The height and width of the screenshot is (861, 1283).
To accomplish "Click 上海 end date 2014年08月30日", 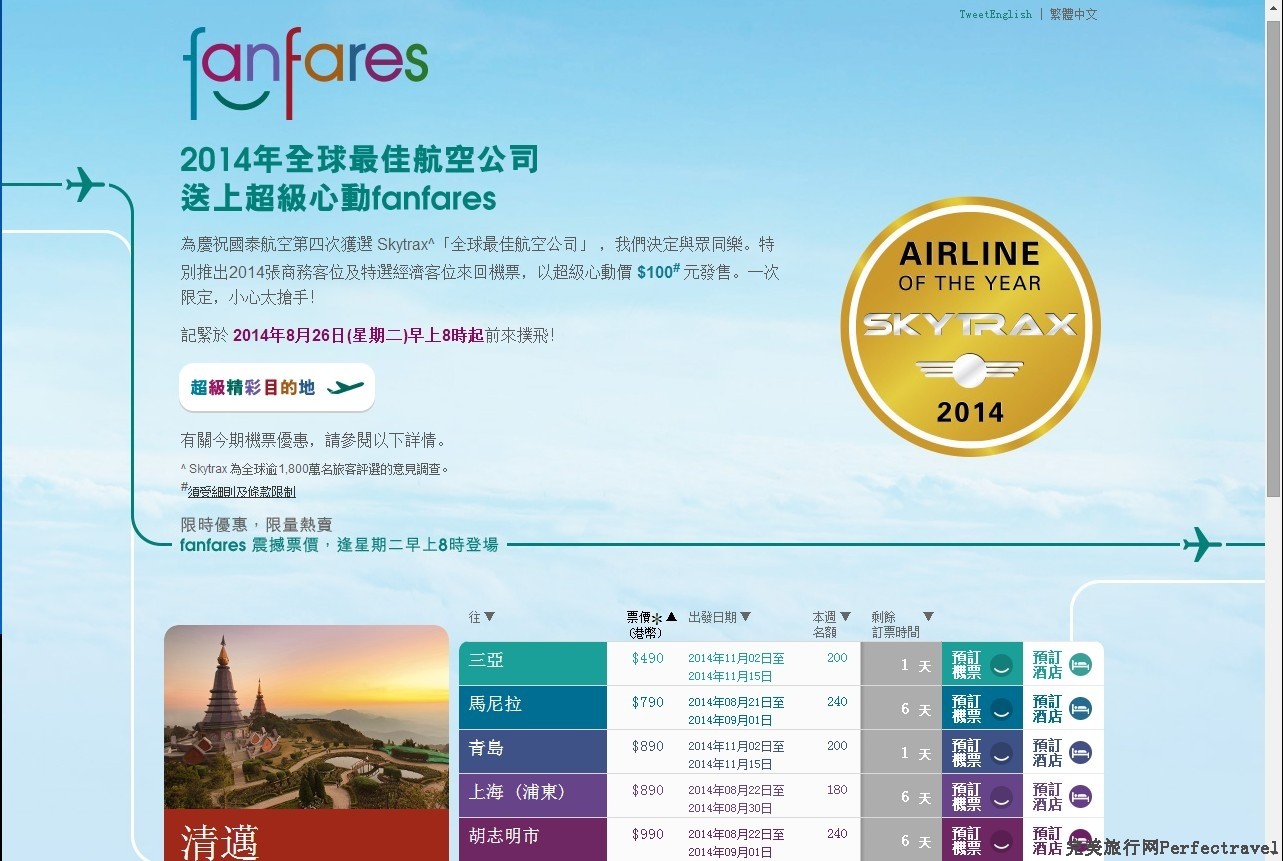I will pyautogui.click(x=730, y=808).
